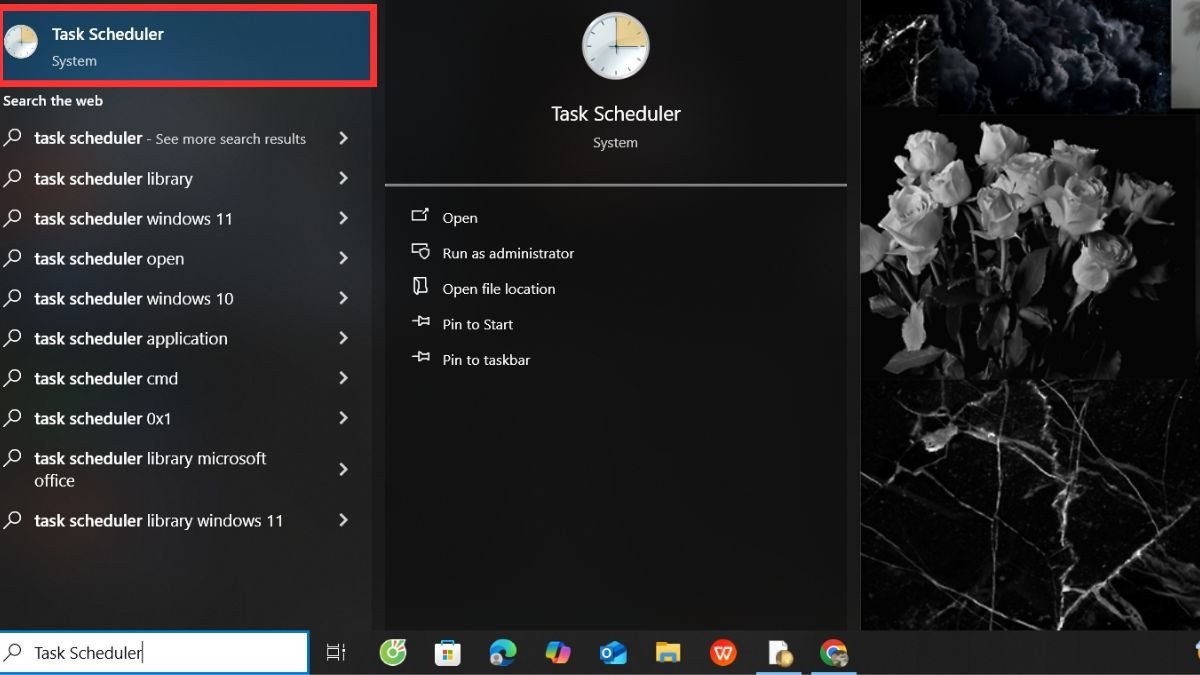Click Pin to taskbar

(486, 359)
